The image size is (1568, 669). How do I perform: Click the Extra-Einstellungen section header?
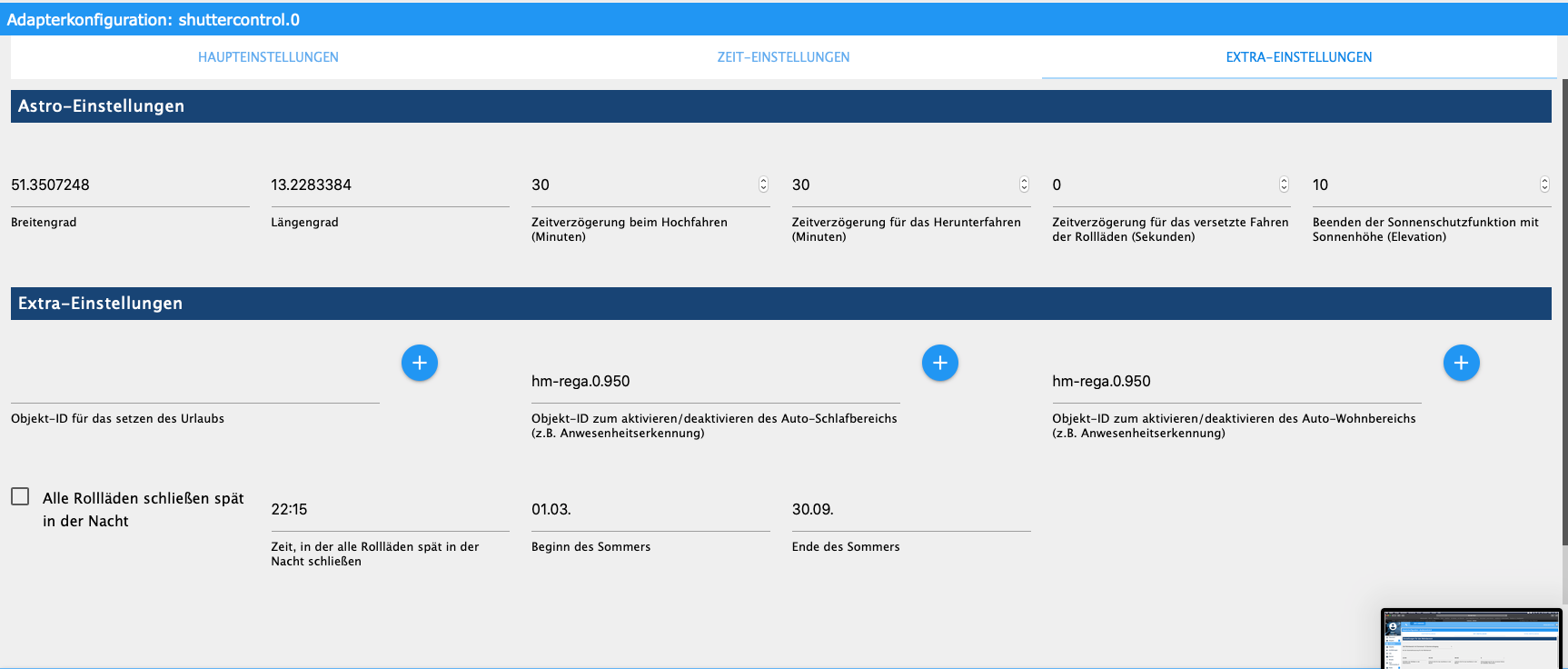click(x=781, y=304)
